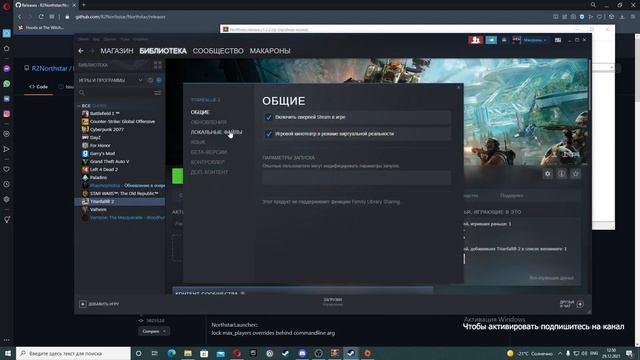Open File Explorer from the taskbar
640x360 pixels.
tap(188, 353)
